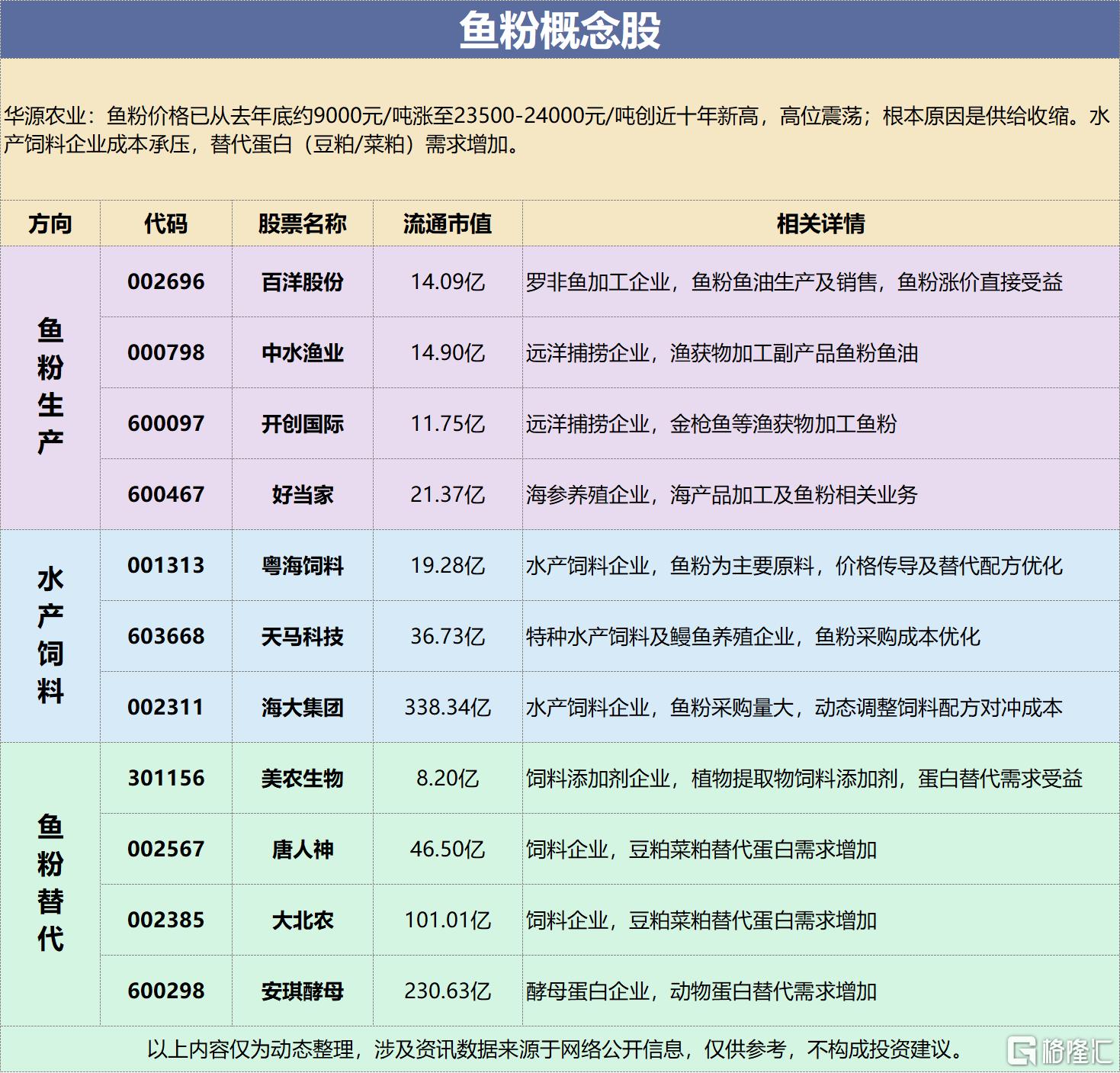1120x1073 pixels.
Task: Select the 鱼粉替代 category cell
Action: point(50,883)
